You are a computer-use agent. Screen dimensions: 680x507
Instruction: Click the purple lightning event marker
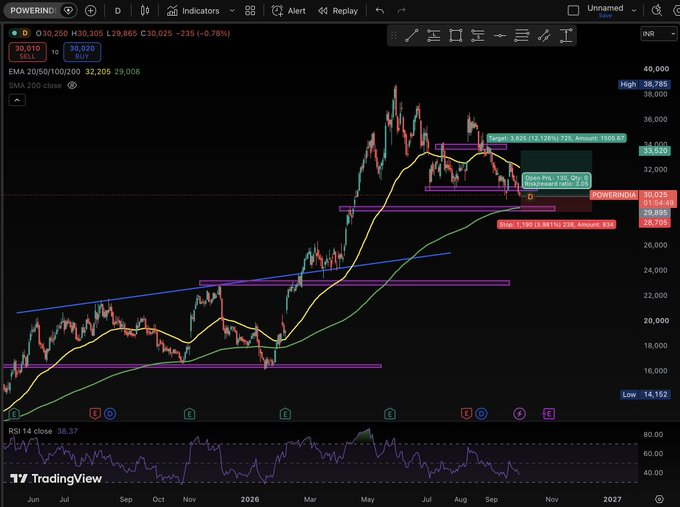tap(520, 414)
